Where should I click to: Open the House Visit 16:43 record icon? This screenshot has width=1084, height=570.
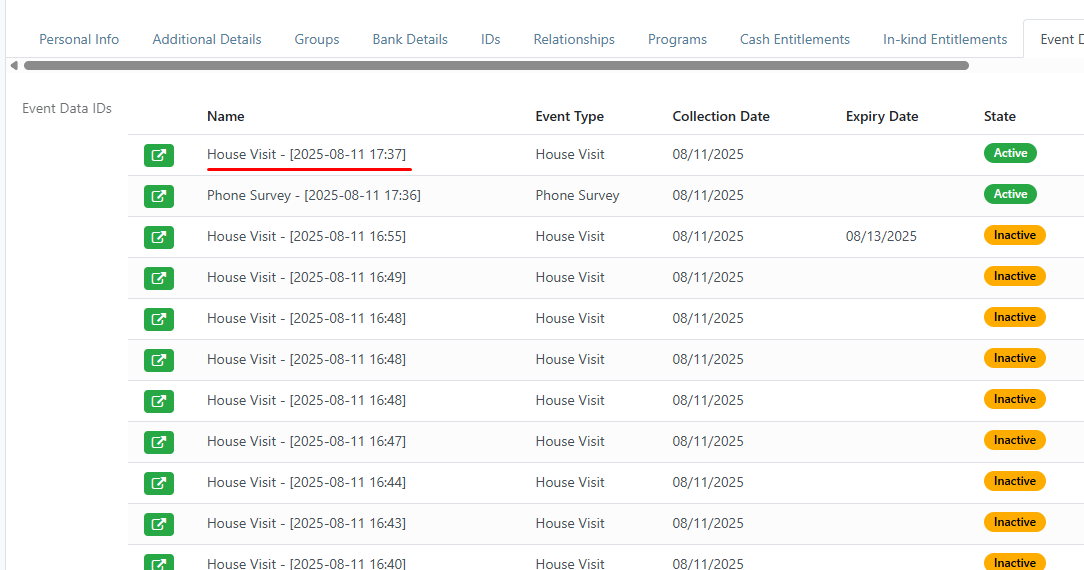158,524
